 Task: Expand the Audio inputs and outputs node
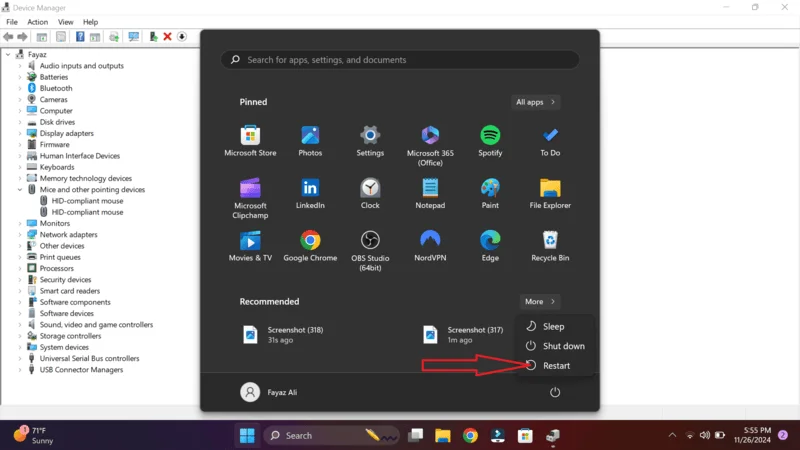pyautogui.click(x=20, y=66)
